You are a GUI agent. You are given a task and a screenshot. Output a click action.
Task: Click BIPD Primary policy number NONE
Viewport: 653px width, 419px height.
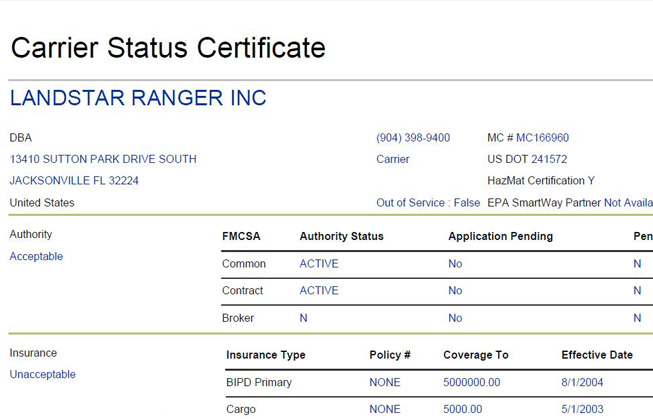pyautogui.click(x=385, y=382)
